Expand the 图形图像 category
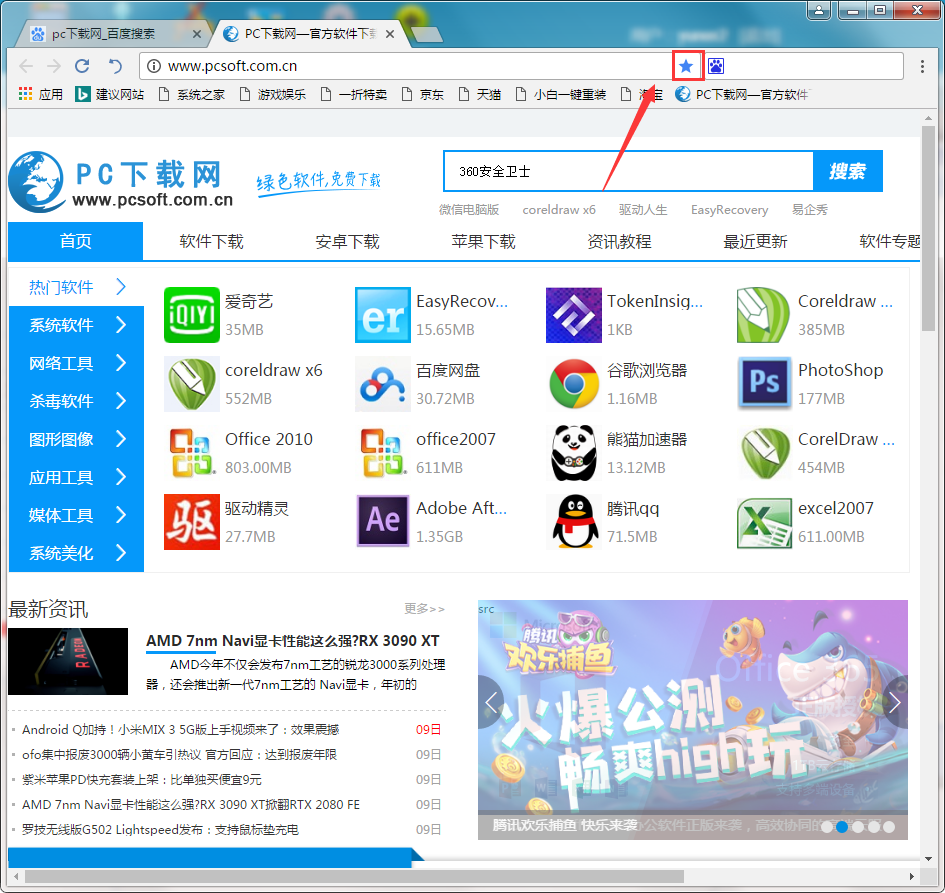 point(77,439)
